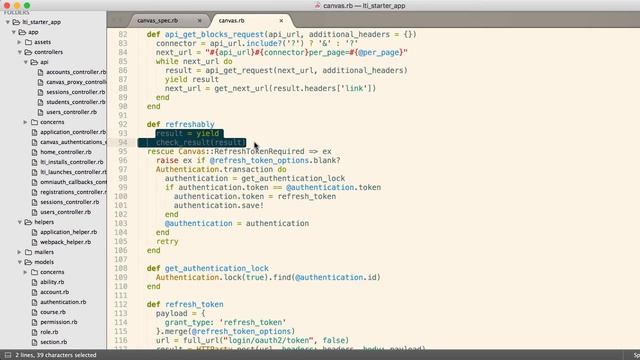The width and height of the screenshot is (640, 360).
Task: Collapse the lti_starter_app root folder
Action: 8,22
